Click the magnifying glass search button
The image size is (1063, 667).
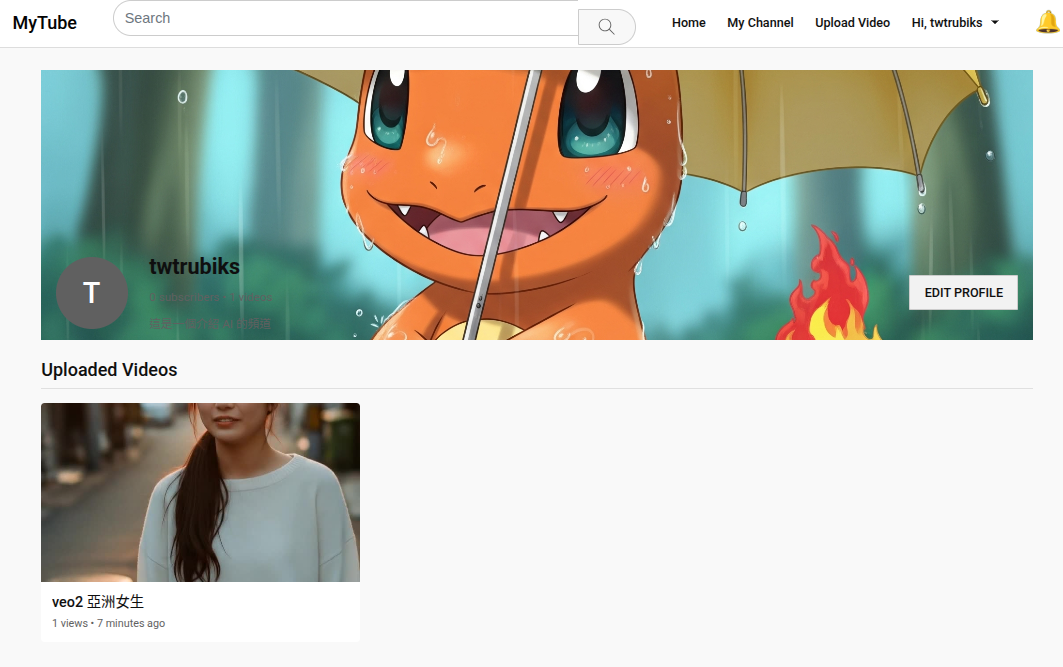(x=606, y=26)
